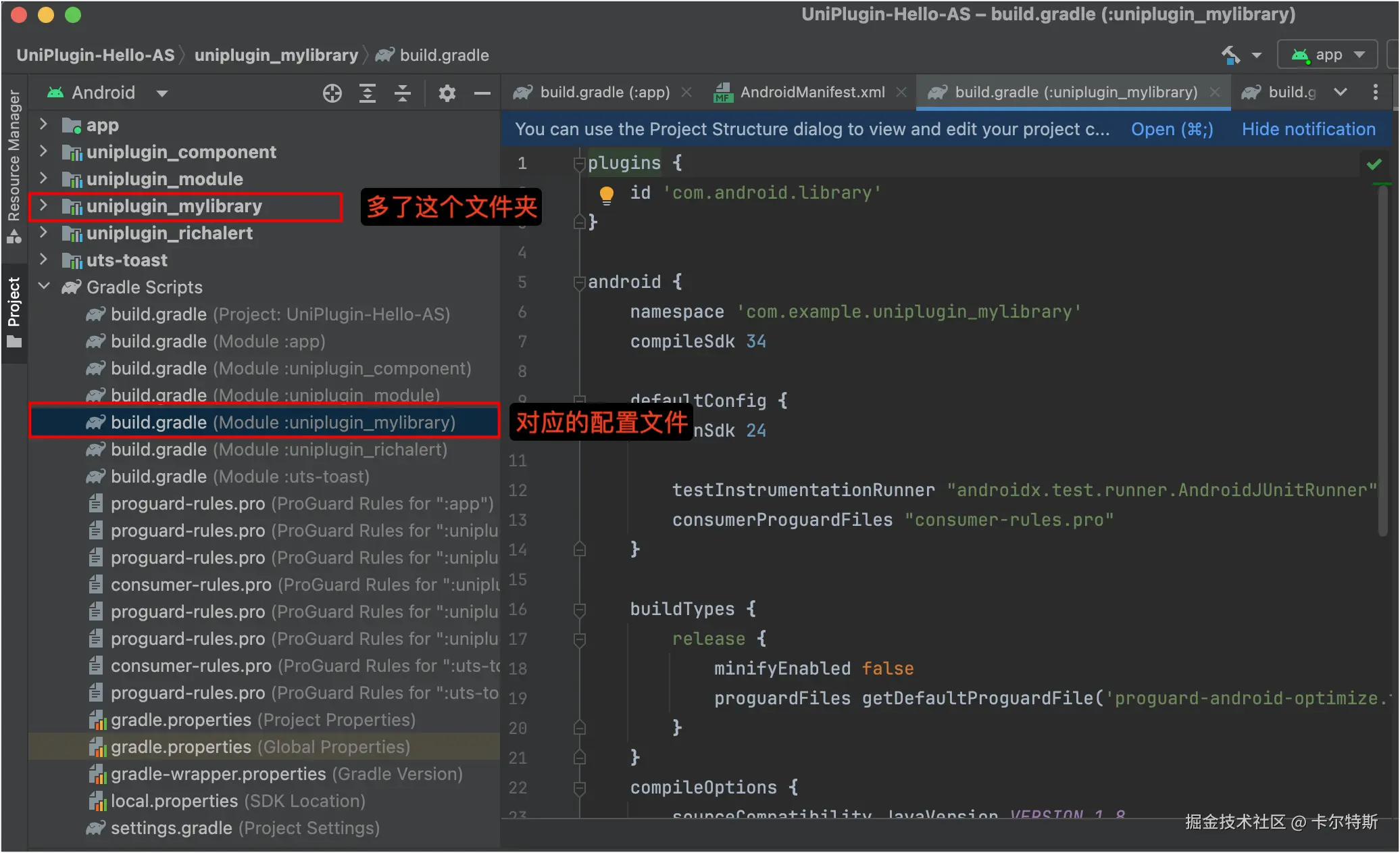Switch to the AndroidManifest.xml tab
This screenshot has height=853, width=1400.
pyautogui.click(x=811, y=93)
